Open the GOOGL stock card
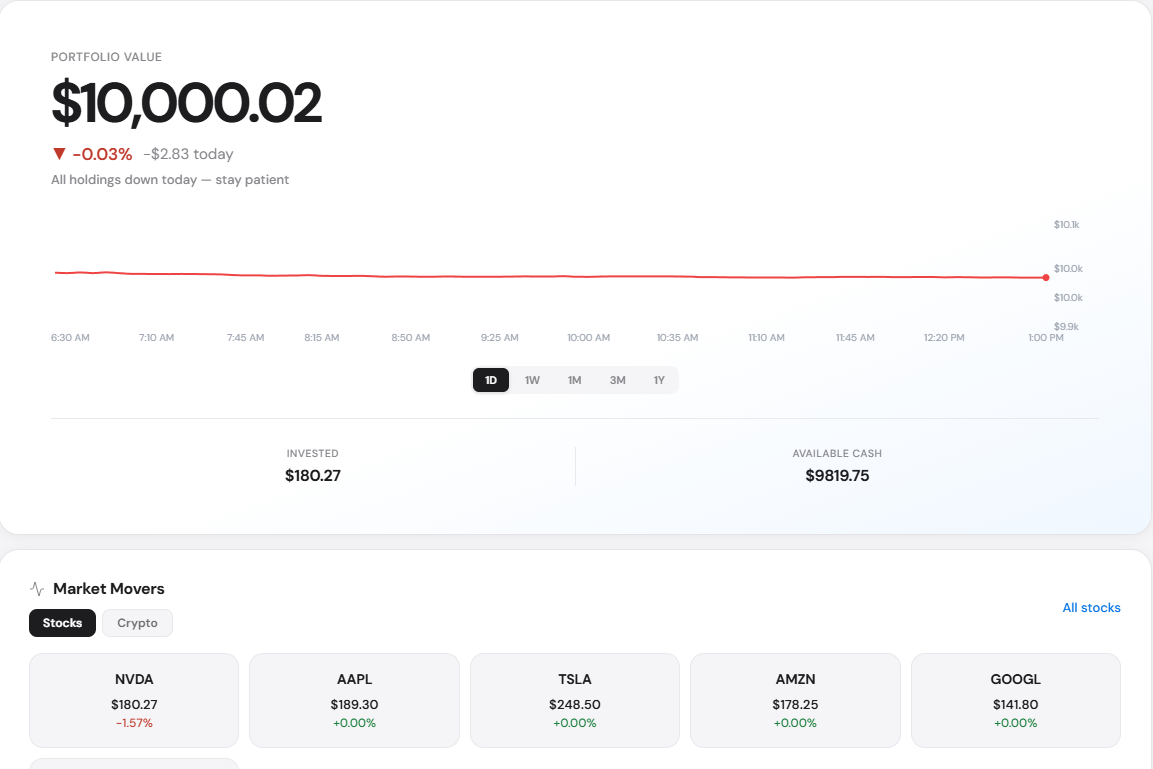Image resolution: width=1153 pixels, height=769 pixels. pyautogui.click(x=1015, y=700)
